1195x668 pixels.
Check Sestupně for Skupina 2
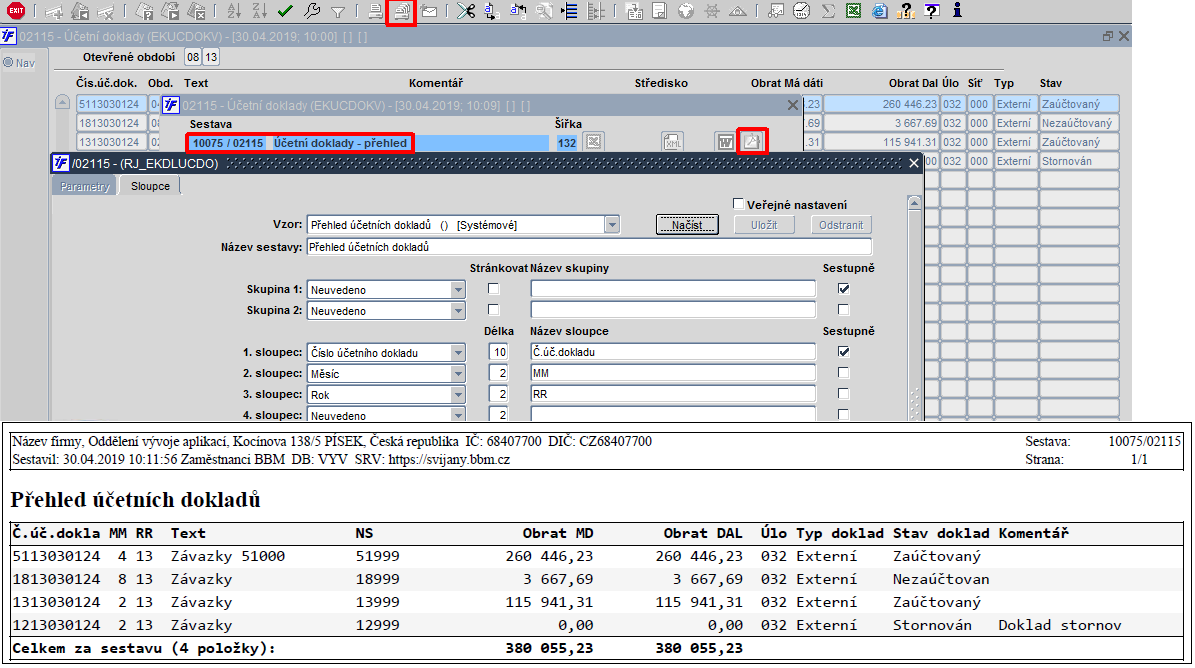point(843,309)
